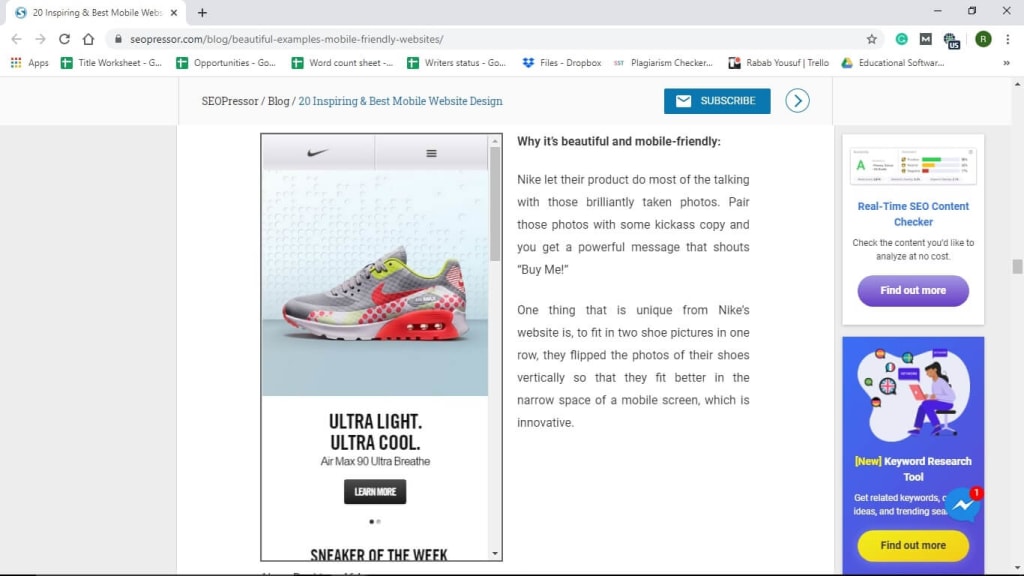Screen dimensions: 1024x576
Task: Click the Nike swoosh logo in preview
Action: 318,153
